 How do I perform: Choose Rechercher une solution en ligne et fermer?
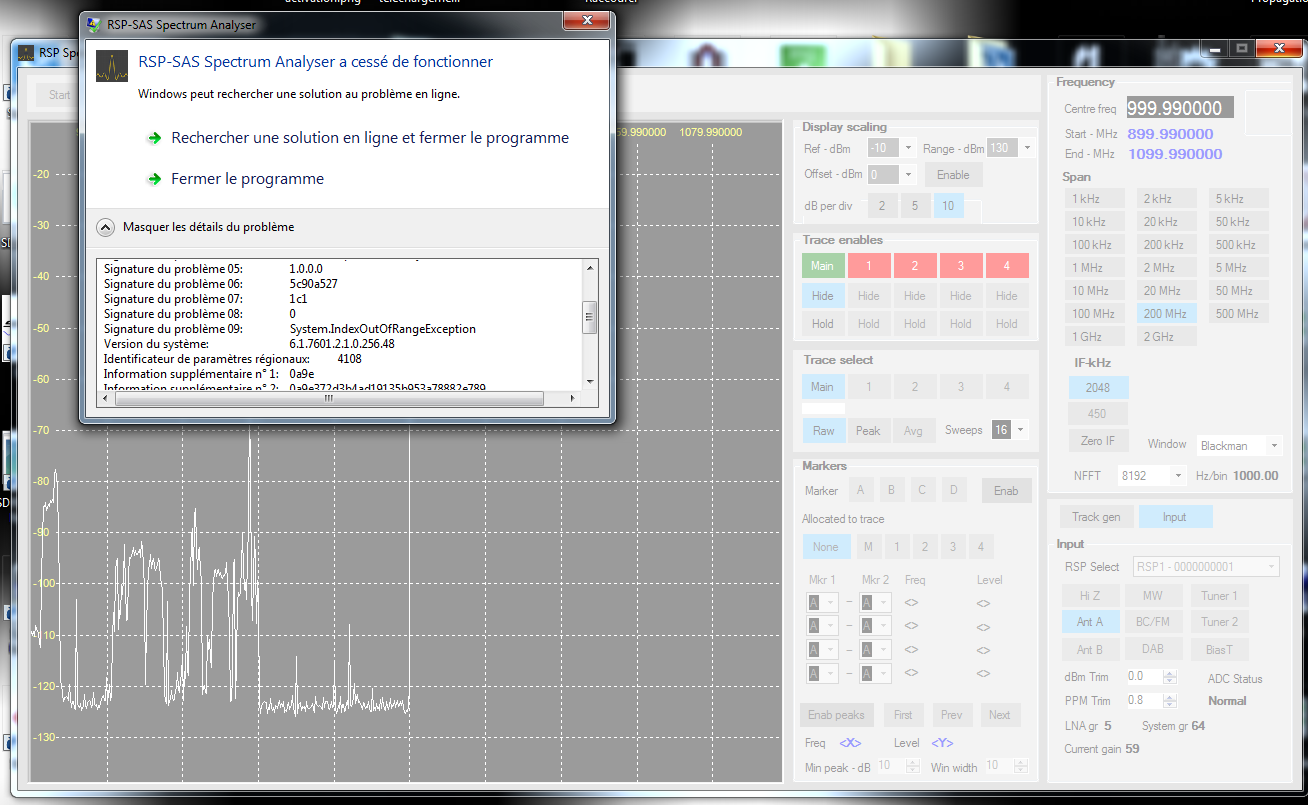370,138
